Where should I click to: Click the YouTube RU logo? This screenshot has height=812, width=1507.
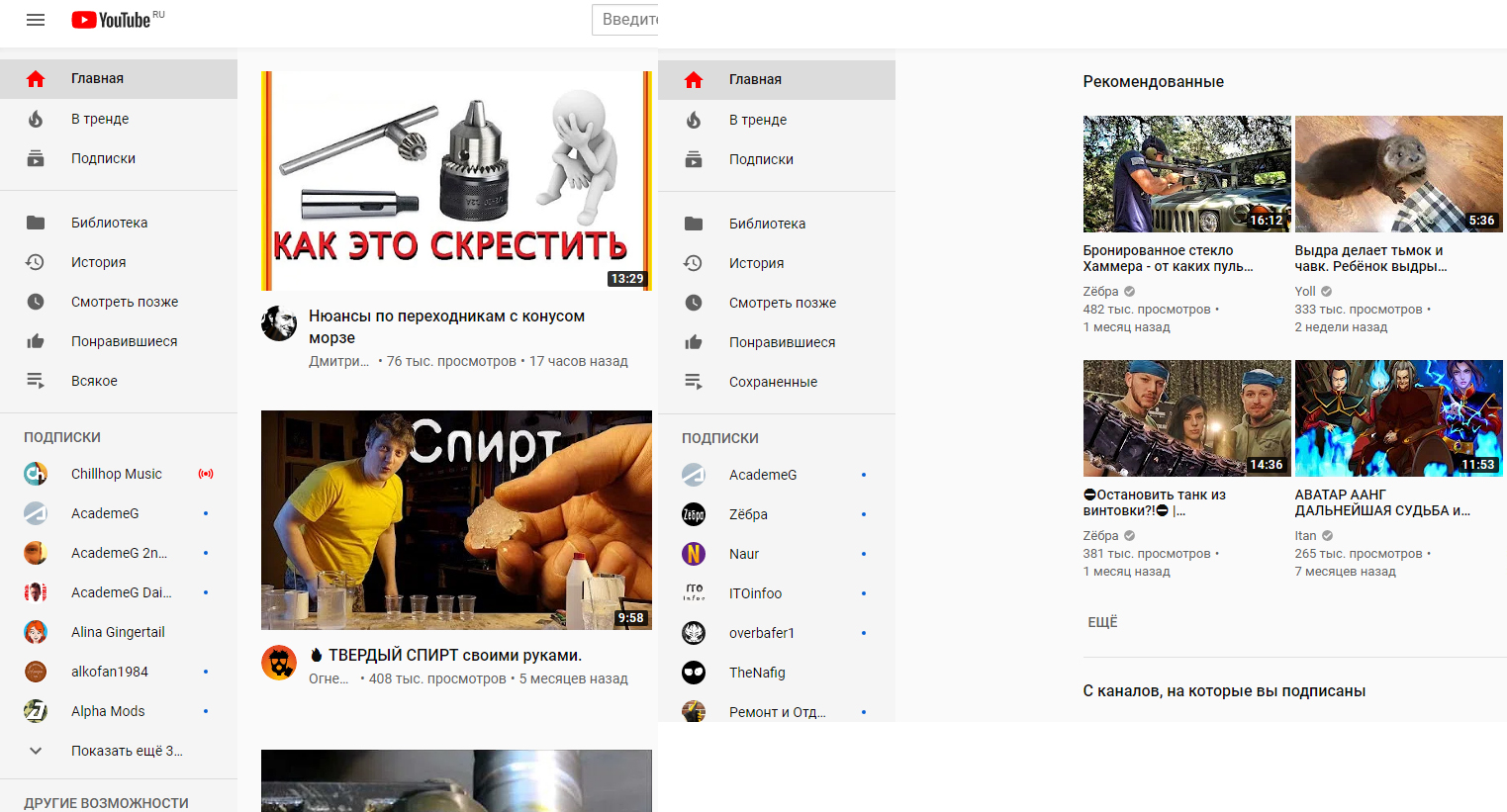[x=118, y=20]
